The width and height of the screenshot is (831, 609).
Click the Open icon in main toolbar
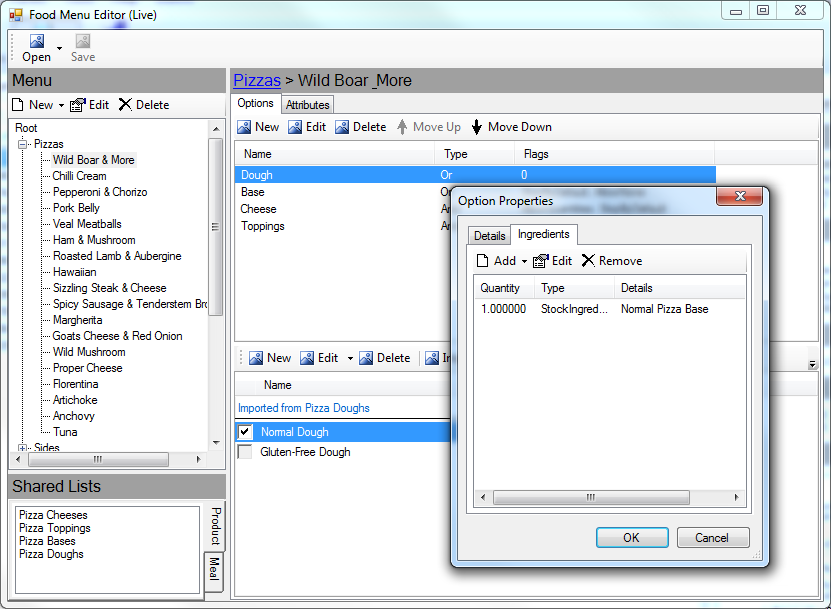pos(36,42)
